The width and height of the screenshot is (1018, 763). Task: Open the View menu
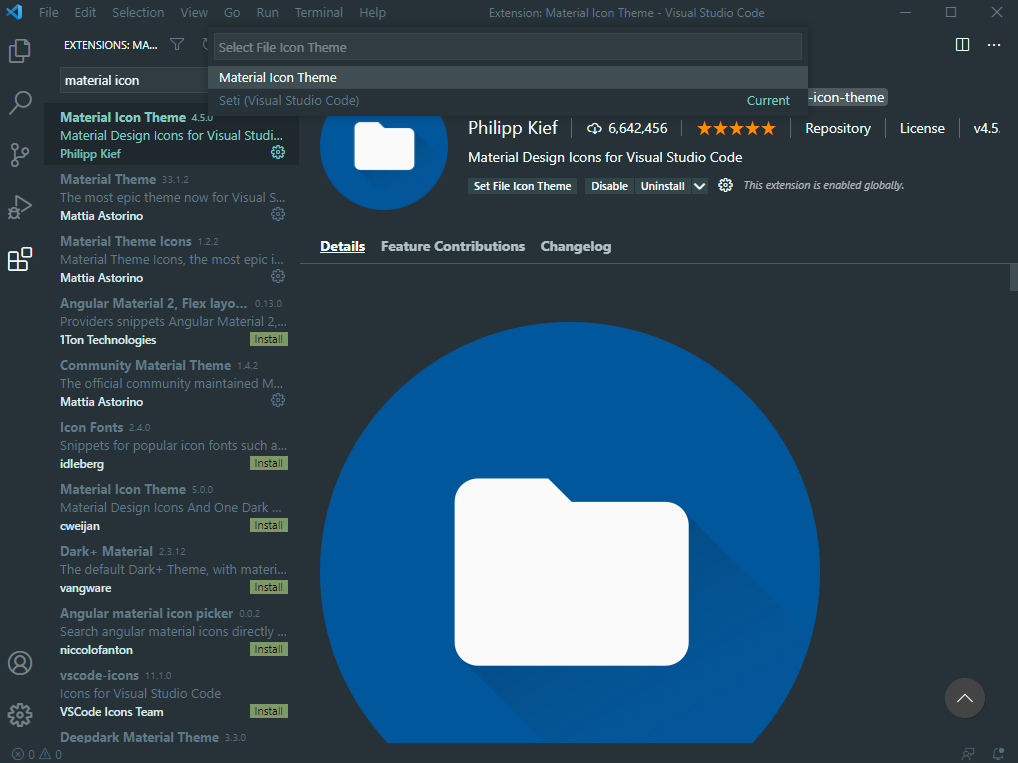coord(193,12)
